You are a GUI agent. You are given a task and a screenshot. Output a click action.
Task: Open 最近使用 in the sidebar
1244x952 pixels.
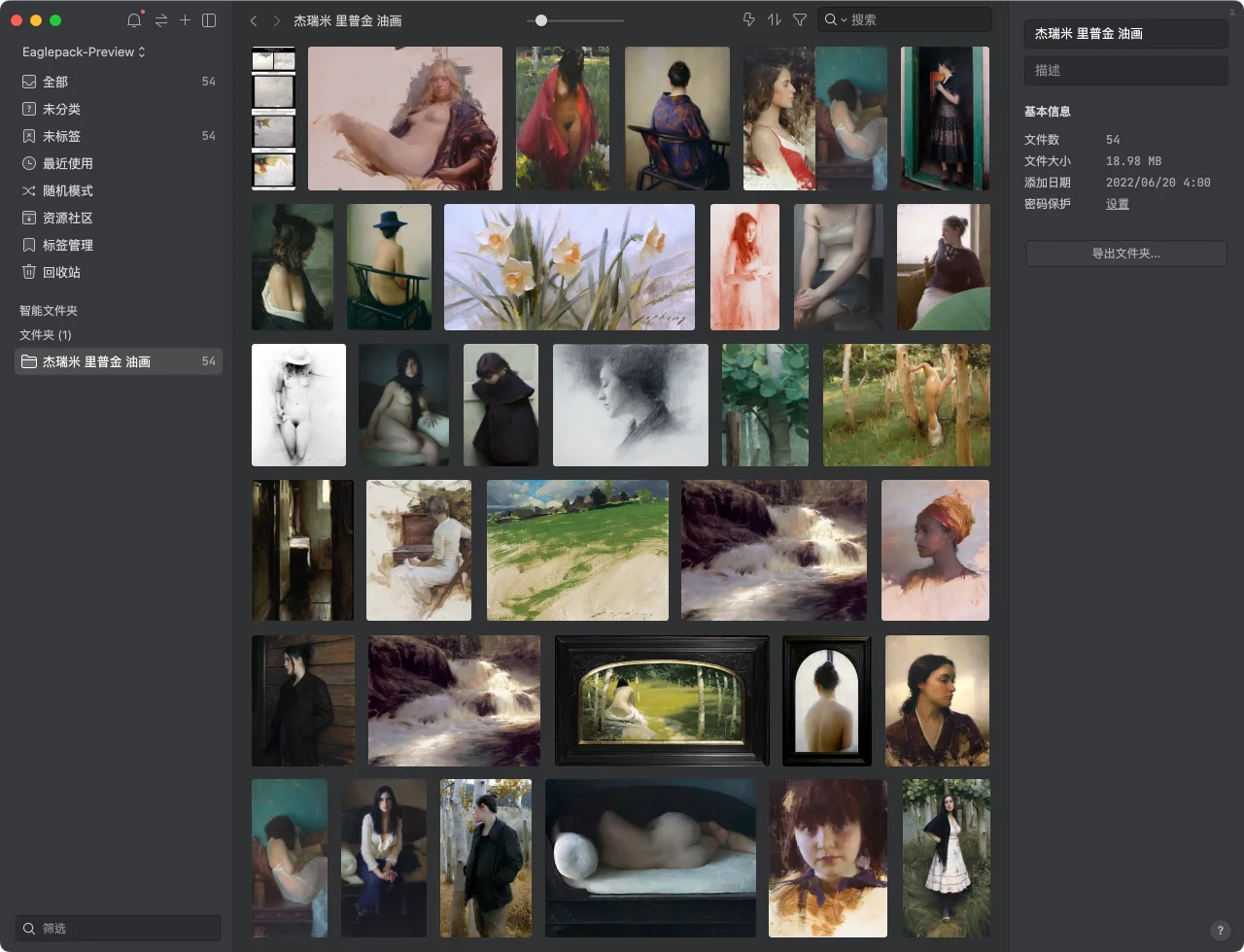119,163
